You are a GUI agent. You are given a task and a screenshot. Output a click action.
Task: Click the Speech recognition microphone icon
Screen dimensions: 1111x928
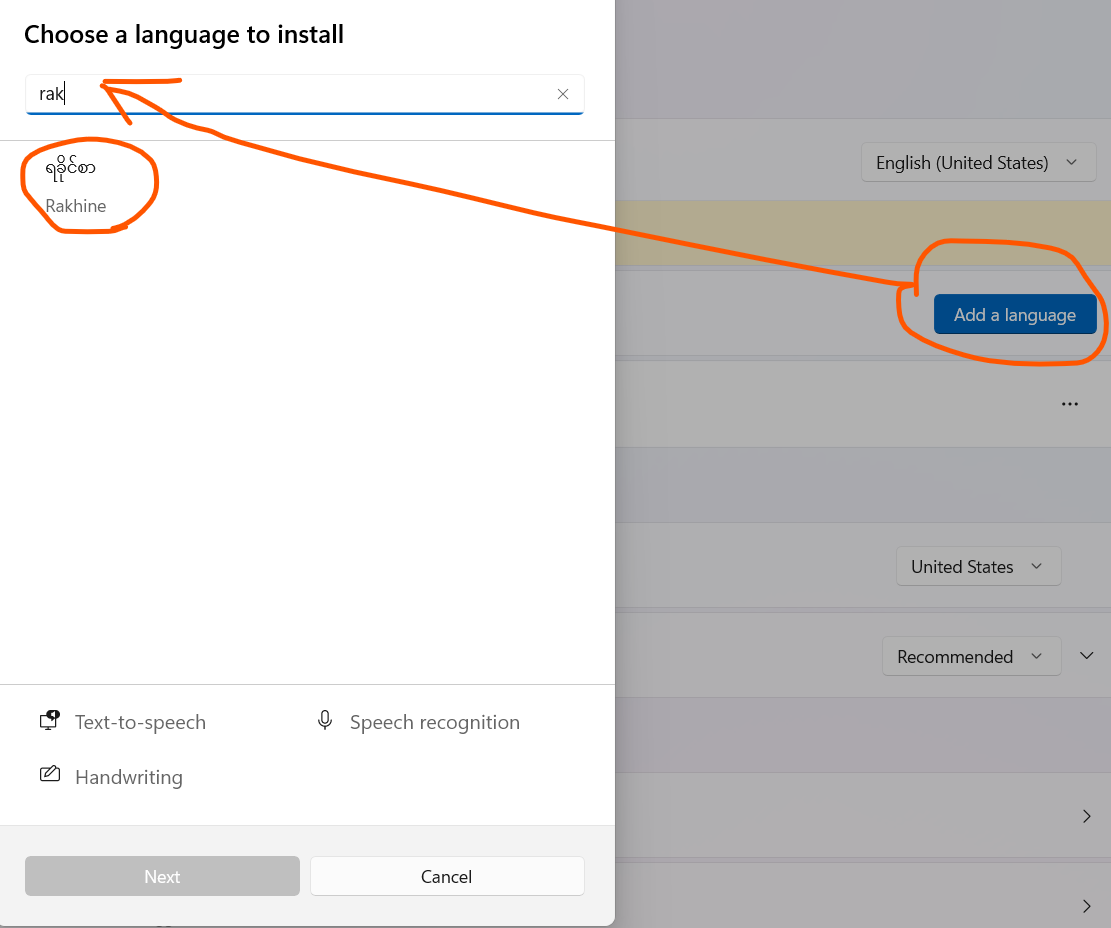tap(325, 721)
